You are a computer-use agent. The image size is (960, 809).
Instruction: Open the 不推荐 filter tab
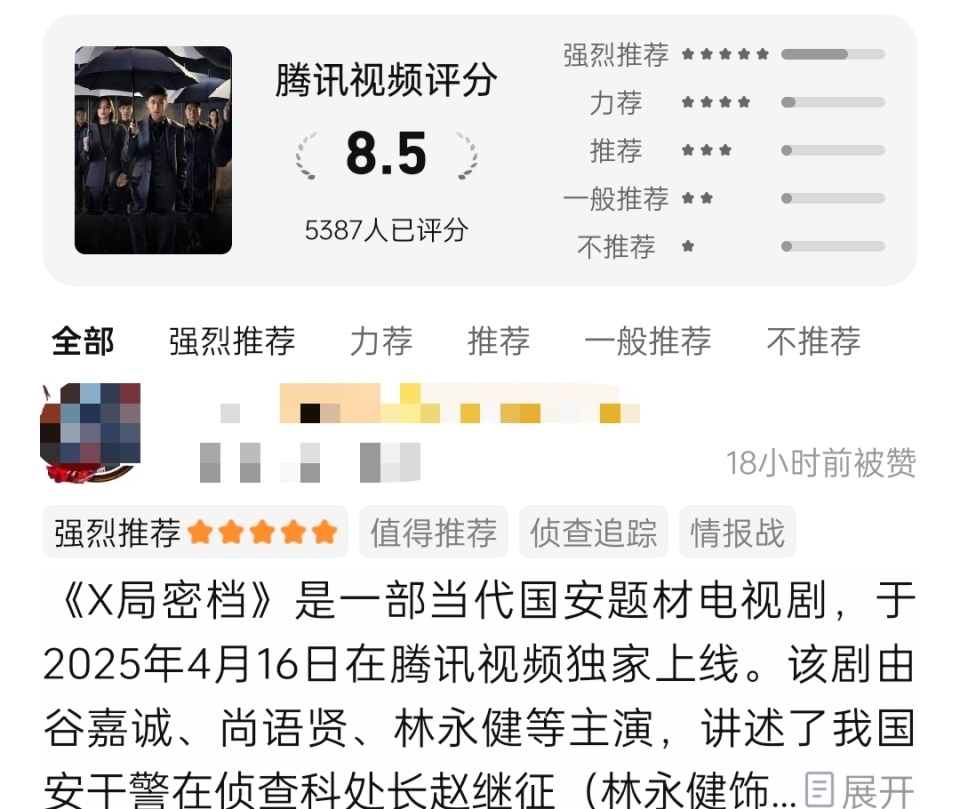[813, 341]
